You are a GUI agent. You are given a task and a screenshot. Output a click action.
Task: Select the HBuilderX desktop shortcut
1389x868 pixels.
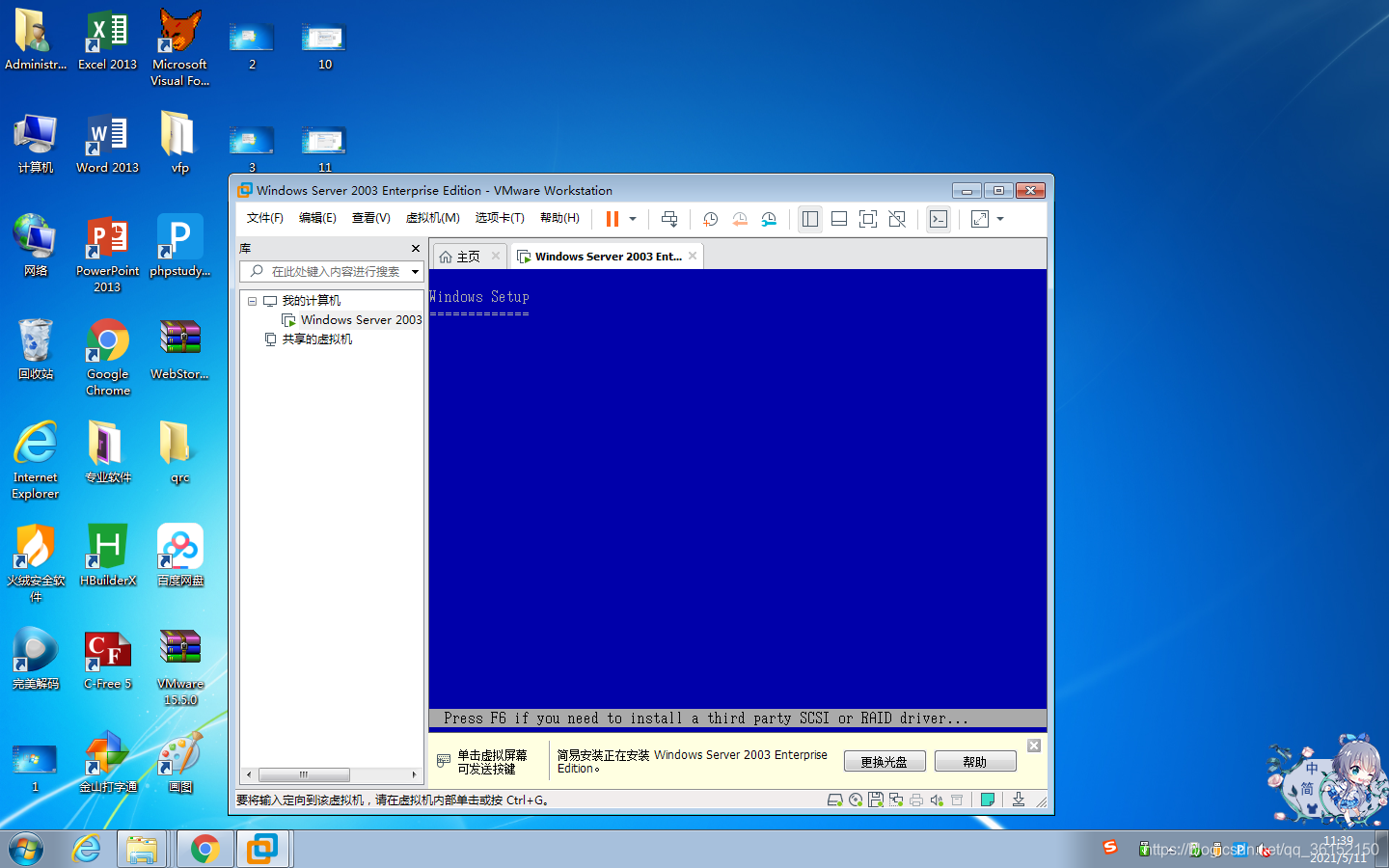(x=107, y=555)
